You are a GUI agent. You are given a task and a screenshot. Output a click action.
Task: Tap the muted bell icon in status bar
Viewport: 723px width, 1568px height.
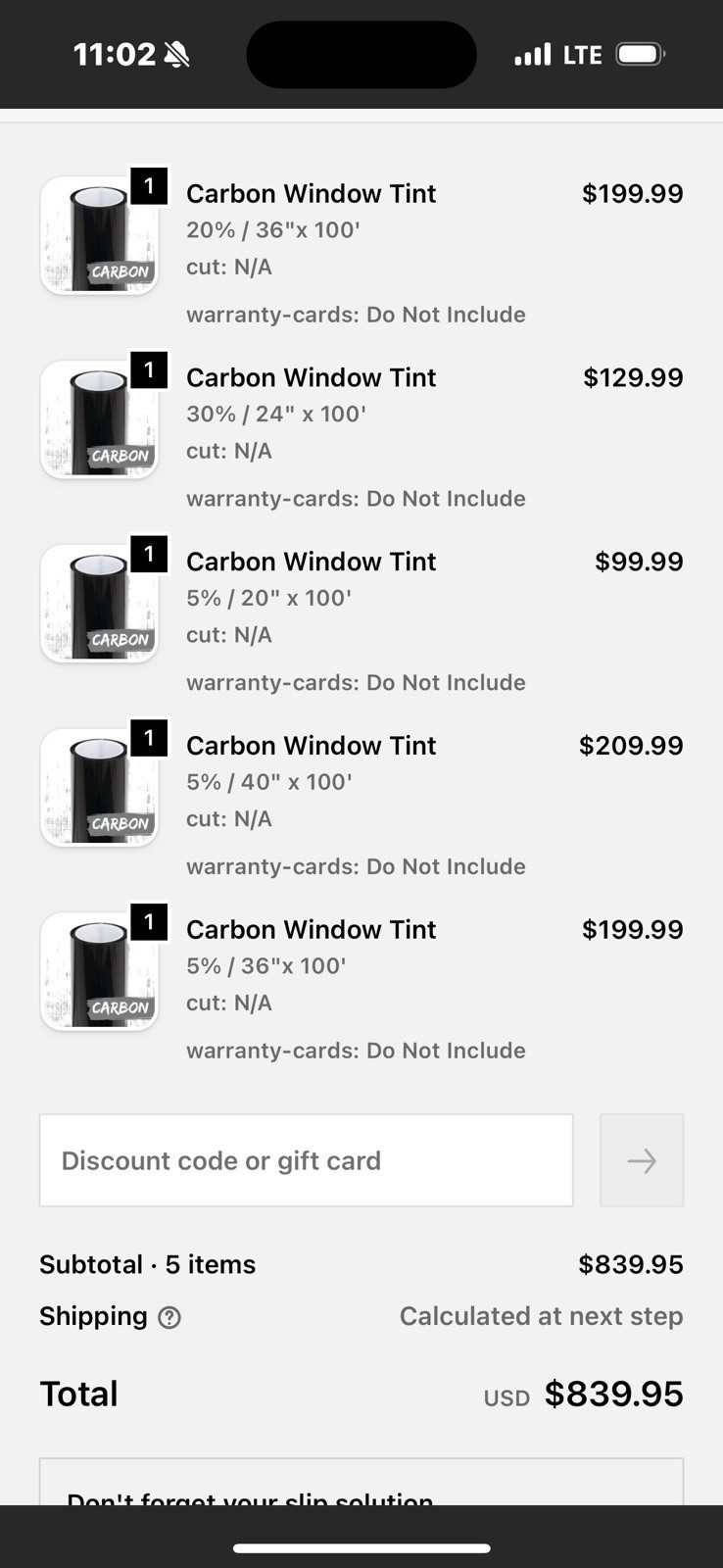[177, 55]
